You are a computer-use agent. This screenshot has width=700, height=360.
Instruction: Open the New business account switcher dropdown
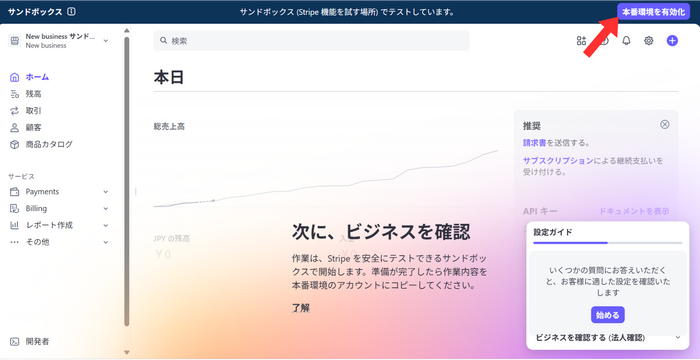click(59, 41)
